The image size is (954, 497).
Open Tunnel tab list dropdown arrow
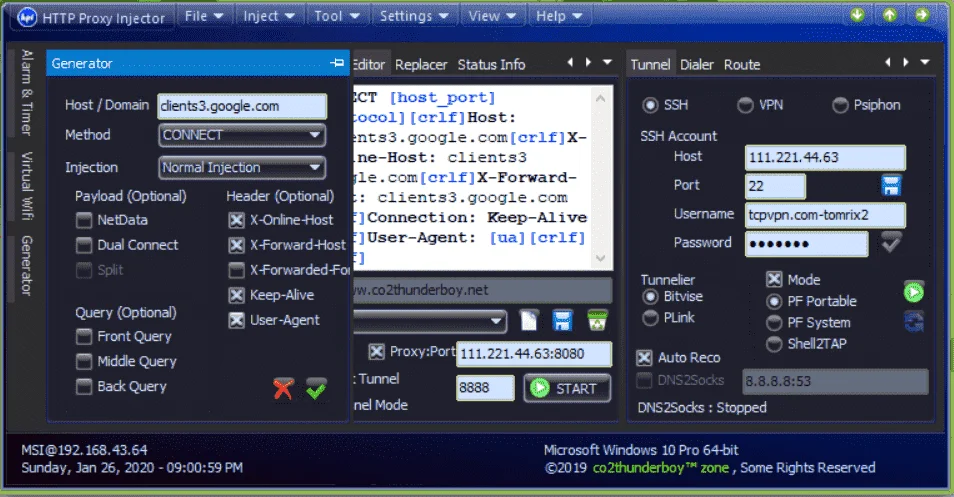[x=925, y=62]
